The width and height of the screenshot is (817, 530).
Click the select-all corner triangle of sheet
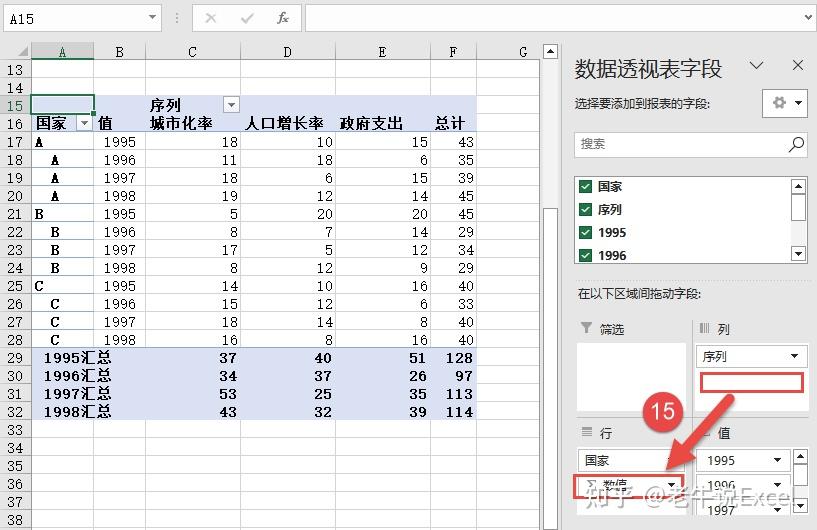21,51
